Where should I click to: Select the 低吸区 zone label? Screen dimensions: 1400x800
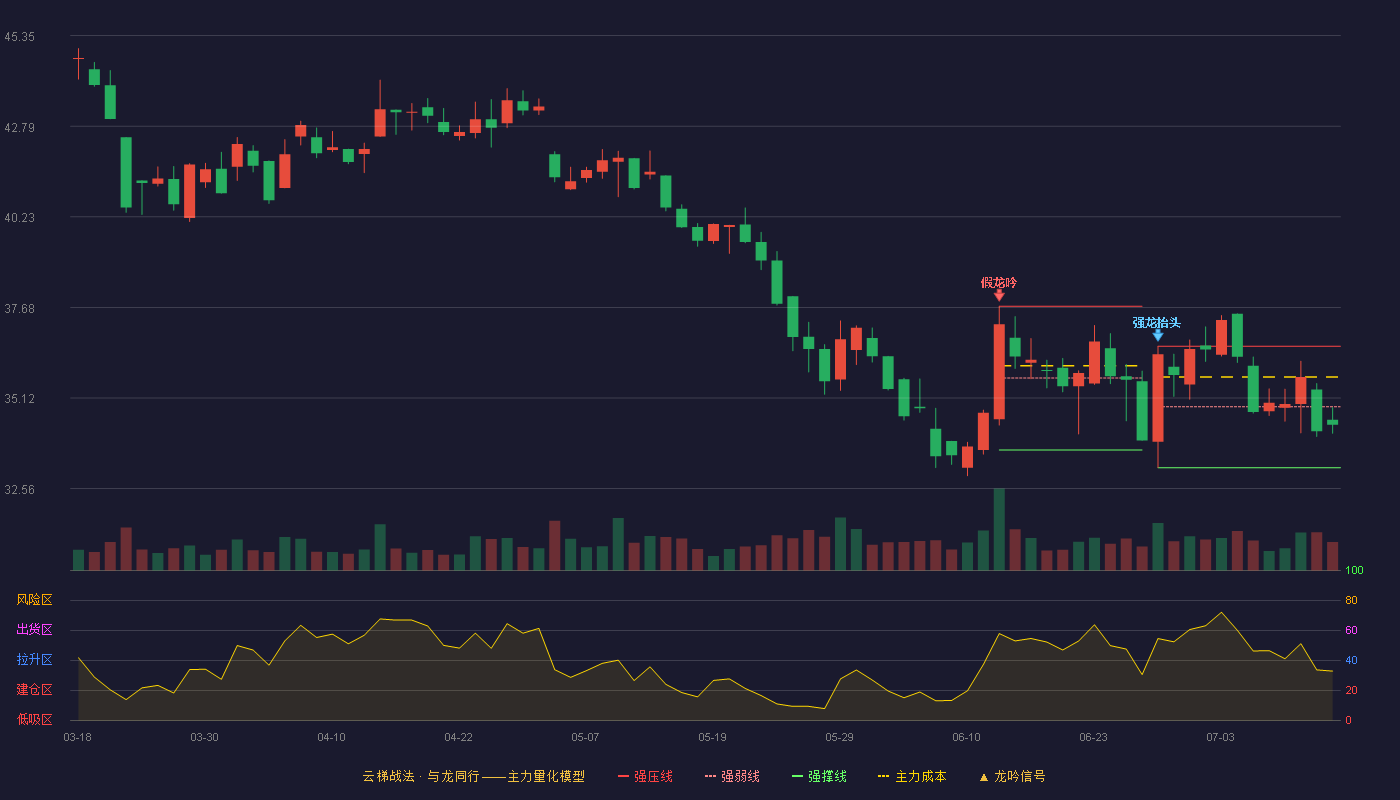coord(34,719)
